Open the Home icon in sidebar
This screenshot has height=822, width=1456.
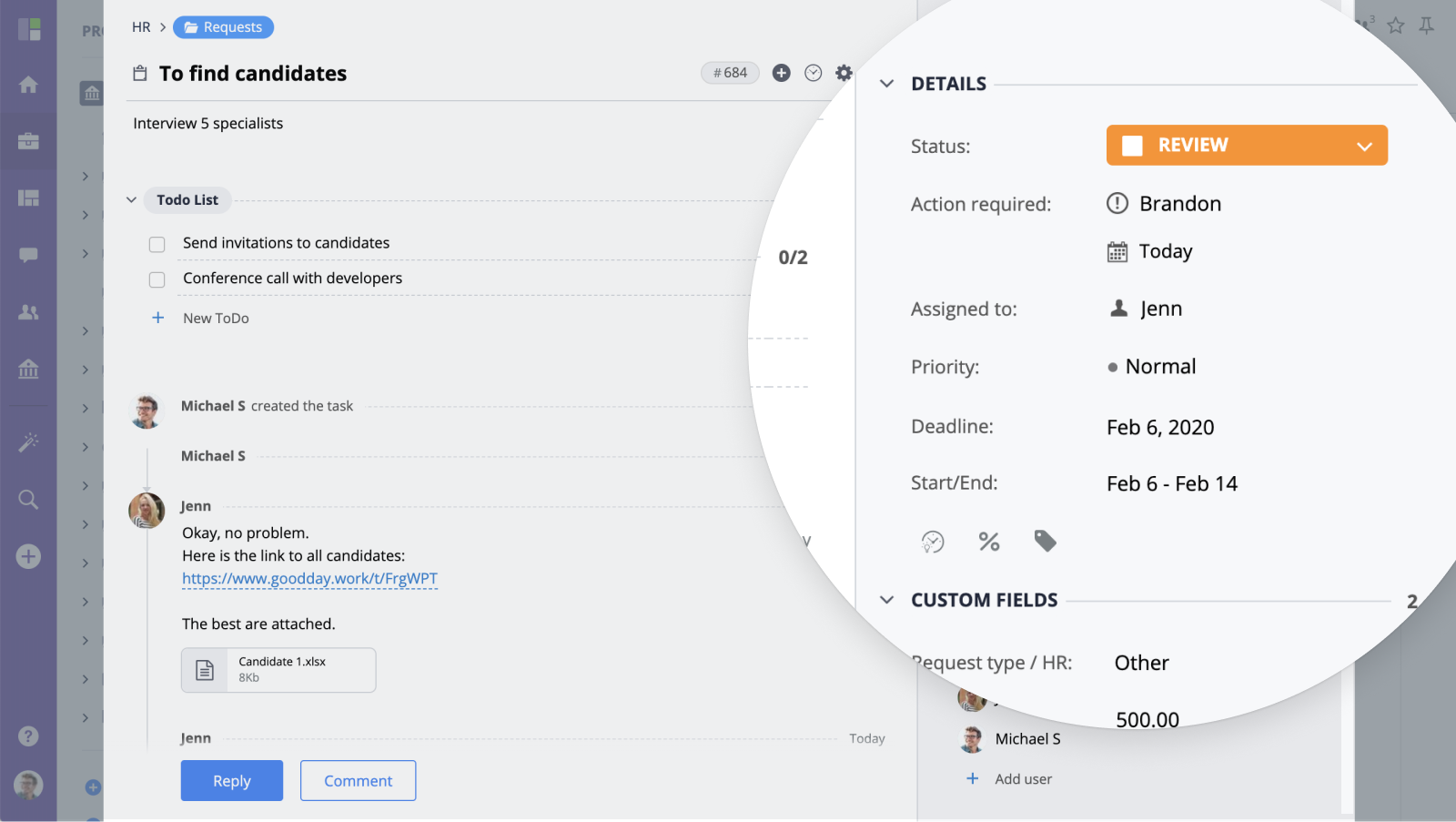(28, 85)
